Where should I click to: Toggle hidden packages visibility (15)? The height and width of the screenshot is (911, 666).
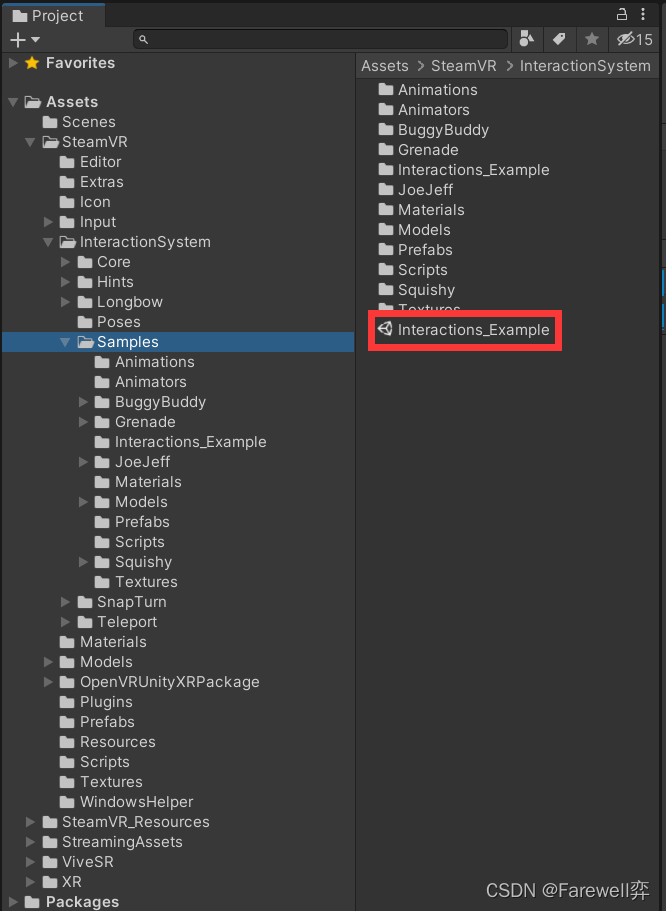coord(635,39)
